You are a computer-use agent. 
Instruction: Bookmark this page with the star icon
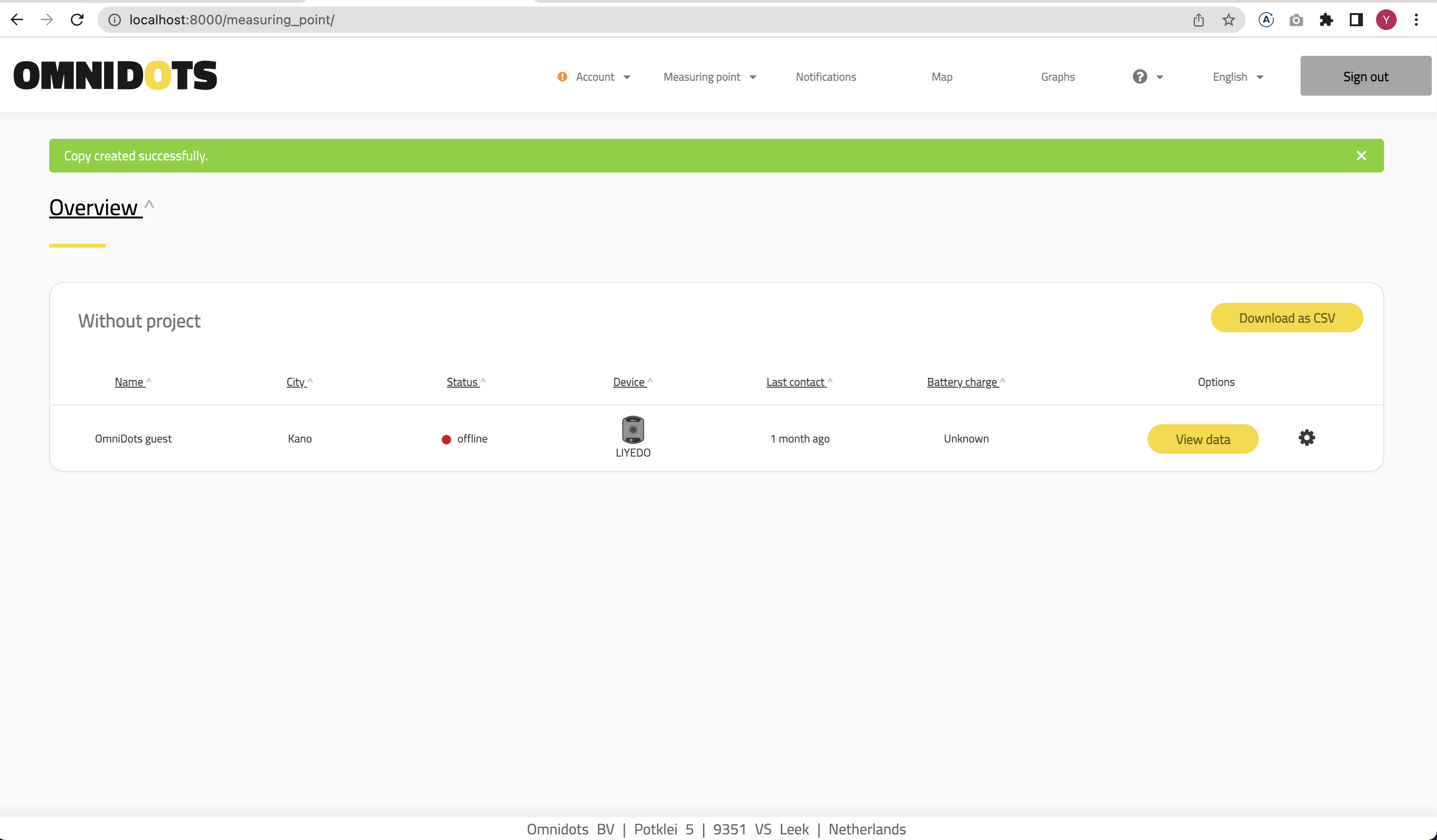[1228, 20]
